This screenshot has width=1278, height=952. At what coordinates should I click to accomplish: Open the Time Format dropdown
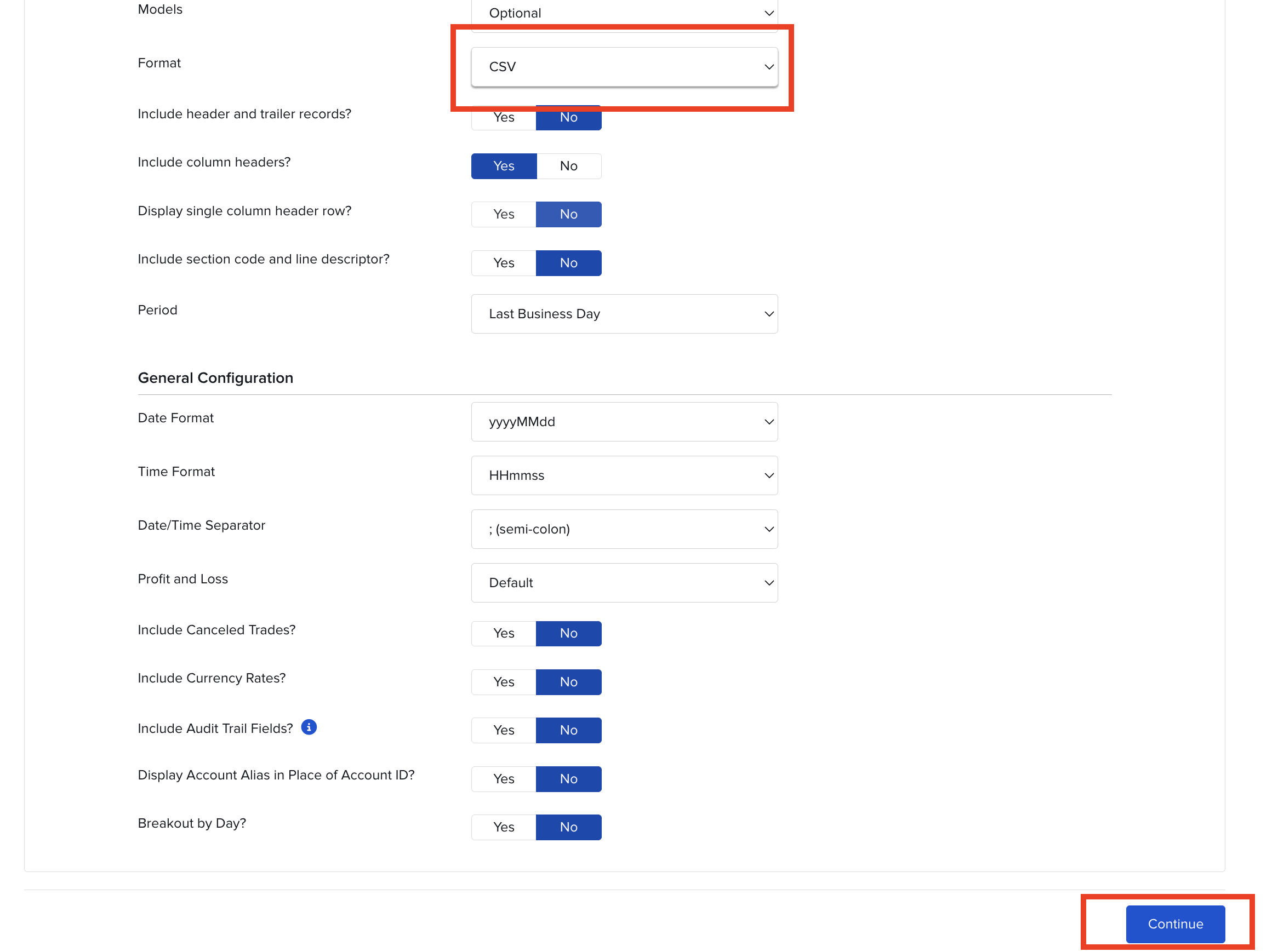(624, 475)
